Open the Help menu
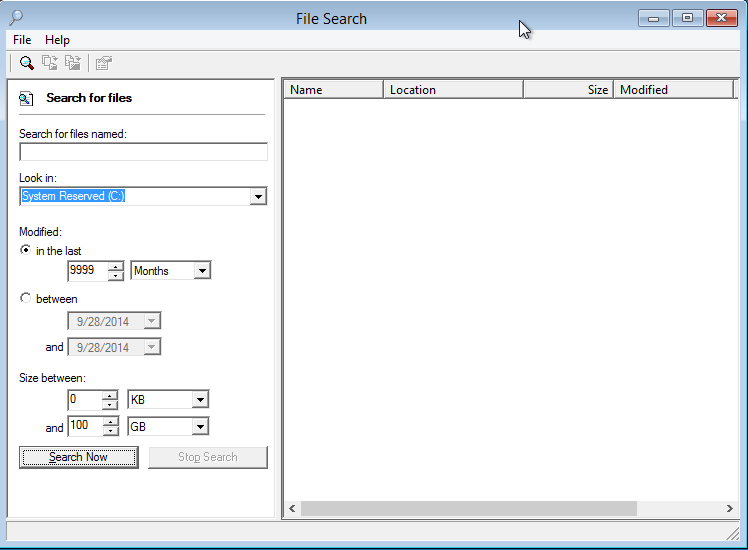Viewport: 748px width, 550px height. (x=58, y=40)
